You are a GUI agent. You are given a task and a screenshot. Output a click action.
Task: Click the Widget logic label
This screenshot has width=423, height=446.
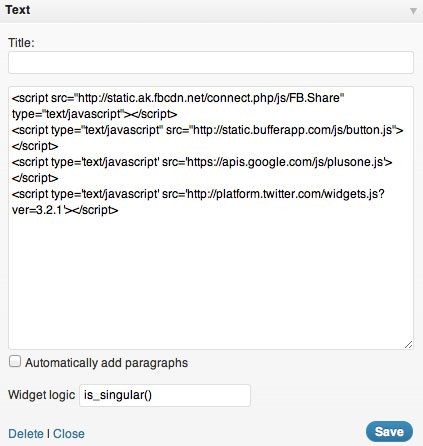pyautogui.click(x=42, y=395)
